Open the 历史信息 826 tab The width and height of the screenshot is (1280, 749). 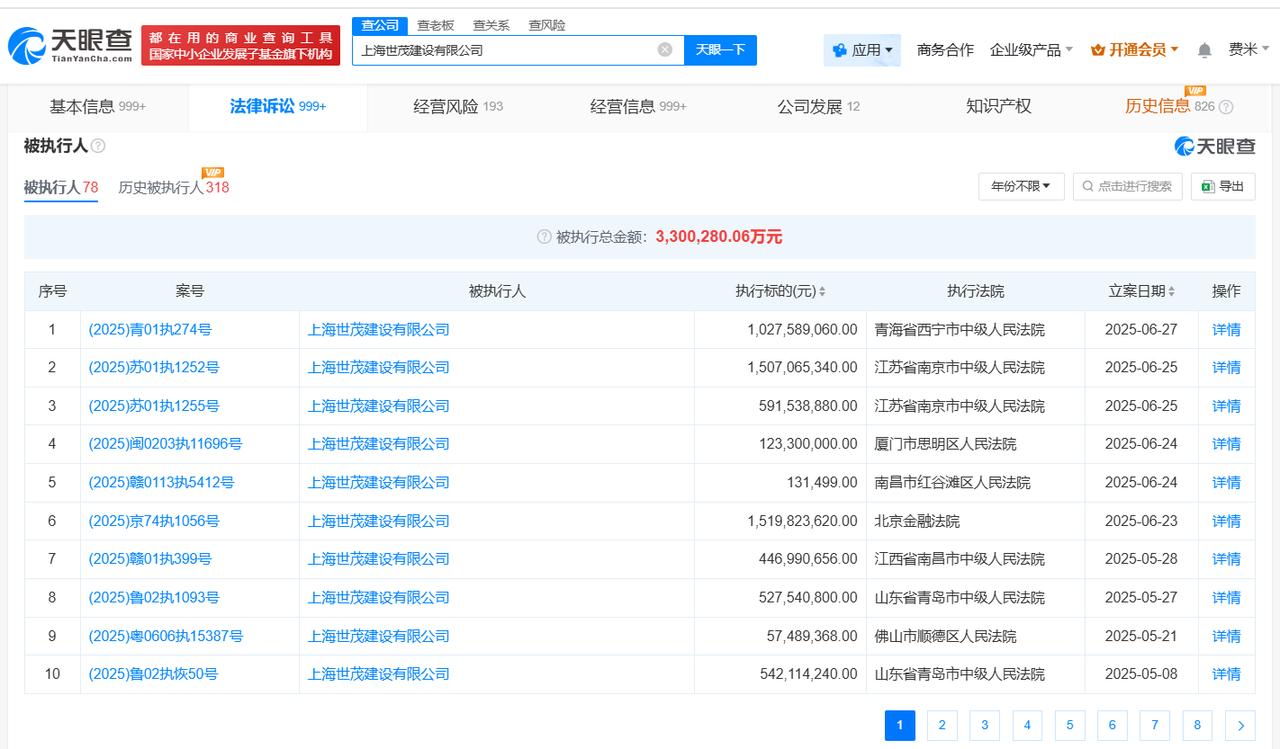1170,107
